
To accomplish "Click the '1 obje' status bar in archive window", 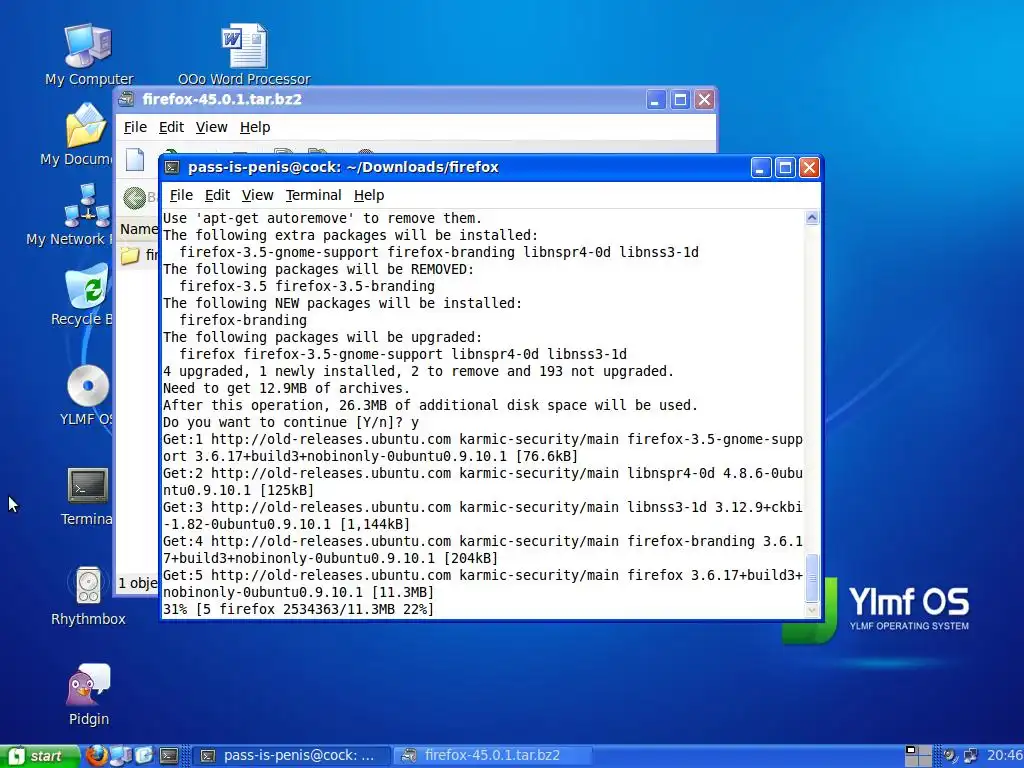I will point(137,583).
